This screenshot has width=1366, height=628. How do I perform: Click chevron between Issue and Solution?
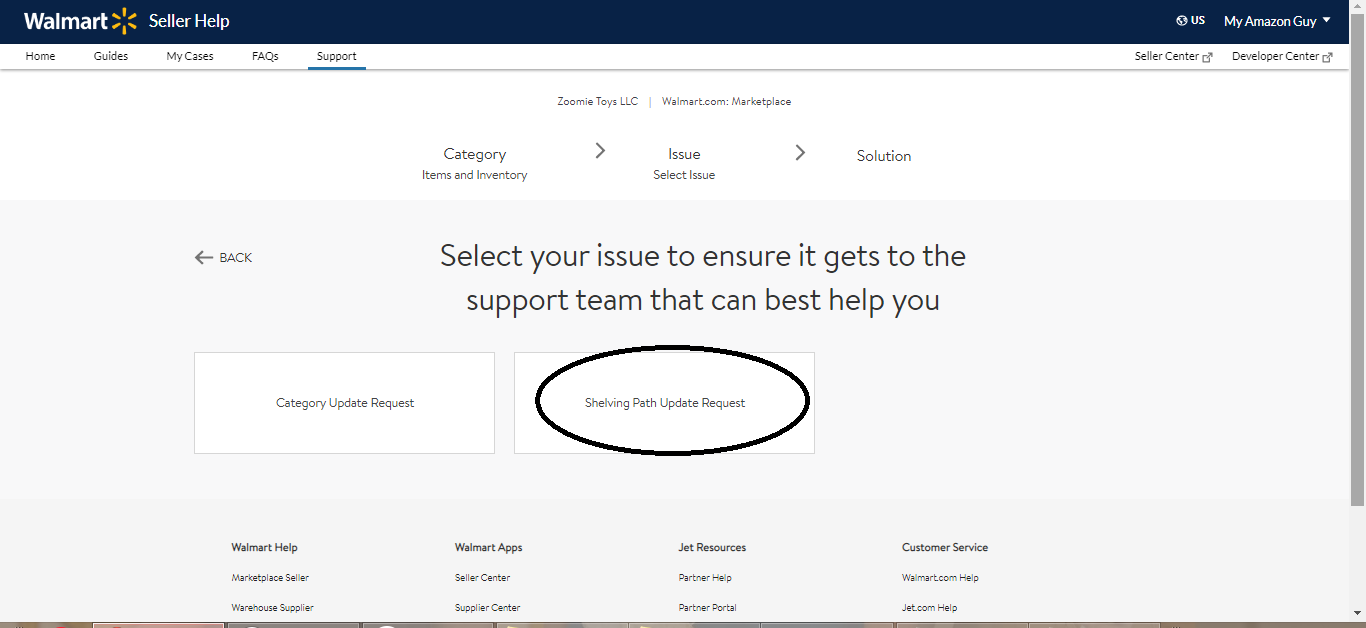click(x=800, y=152)
